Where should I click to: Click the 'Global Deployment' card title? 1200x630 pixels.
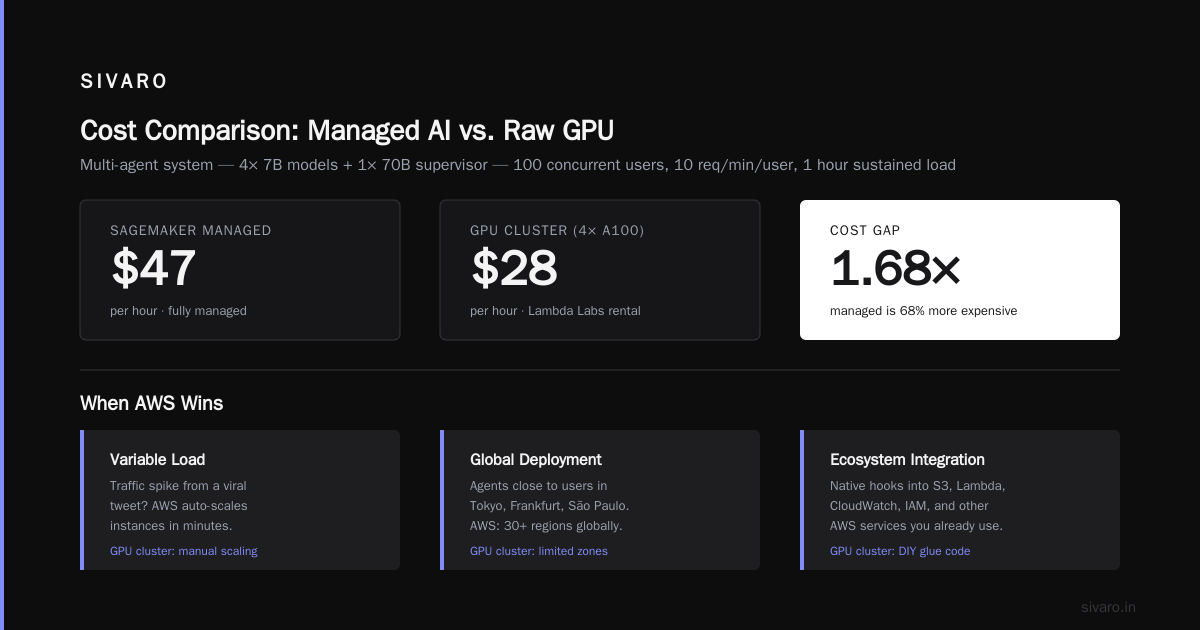pyautogui.click(x=536, y=460)
